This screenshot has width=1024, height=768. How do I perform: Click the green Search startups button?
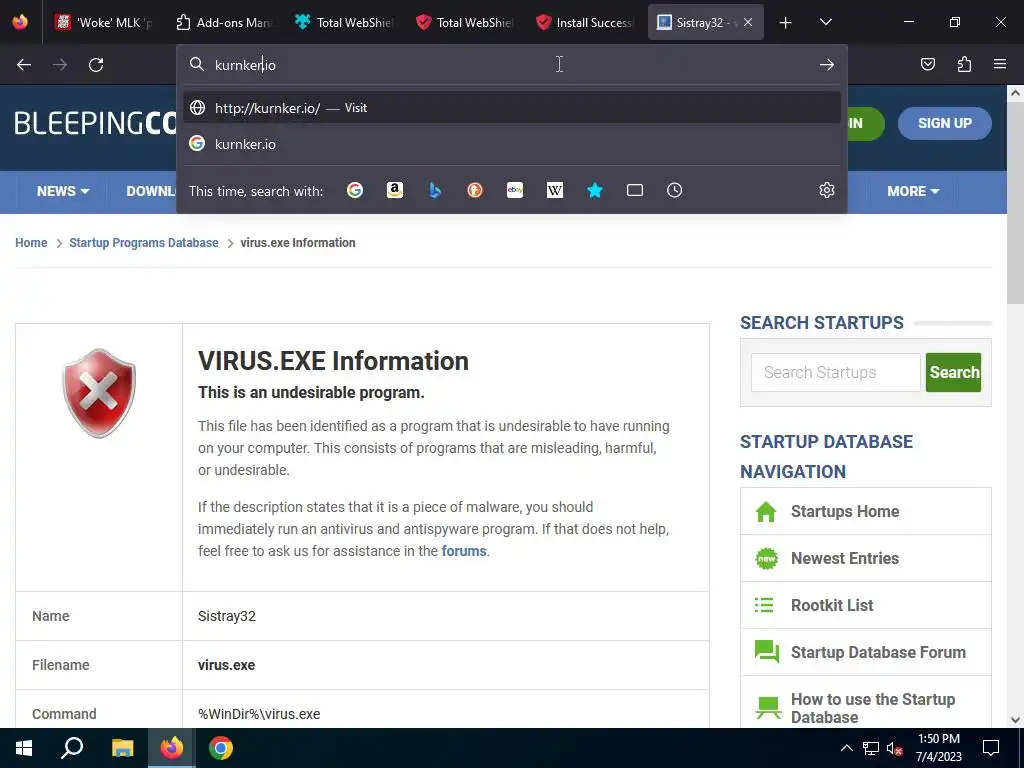(x=953, y=372)
